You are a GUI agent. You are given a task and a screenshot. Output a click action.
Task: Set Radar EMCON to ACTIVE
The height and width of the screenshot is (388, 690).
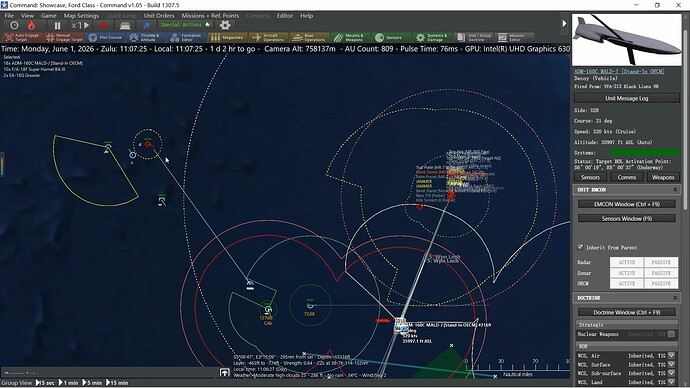627,262
